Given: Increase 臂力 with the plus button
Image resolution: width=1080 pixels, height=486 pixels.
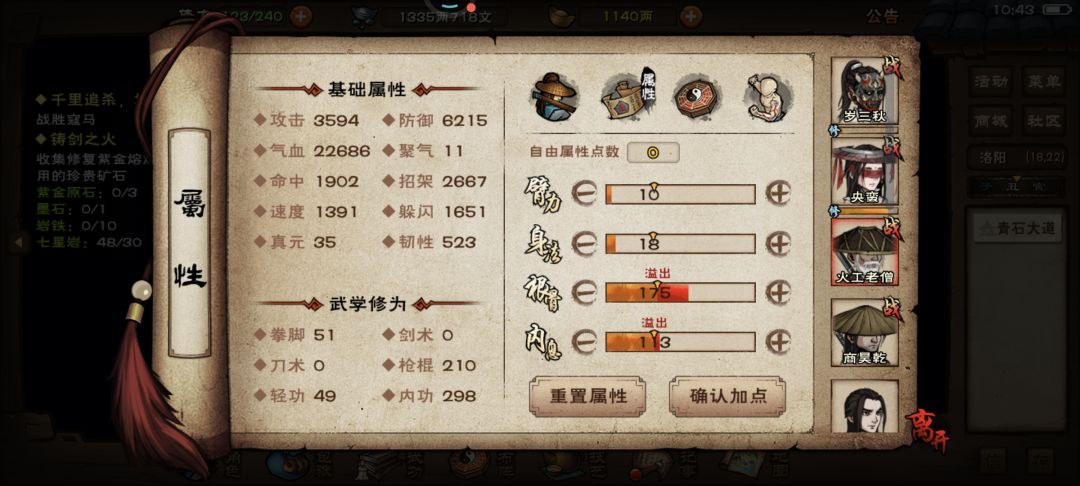Looking at the screenshot, I should (x=778, y=194).
